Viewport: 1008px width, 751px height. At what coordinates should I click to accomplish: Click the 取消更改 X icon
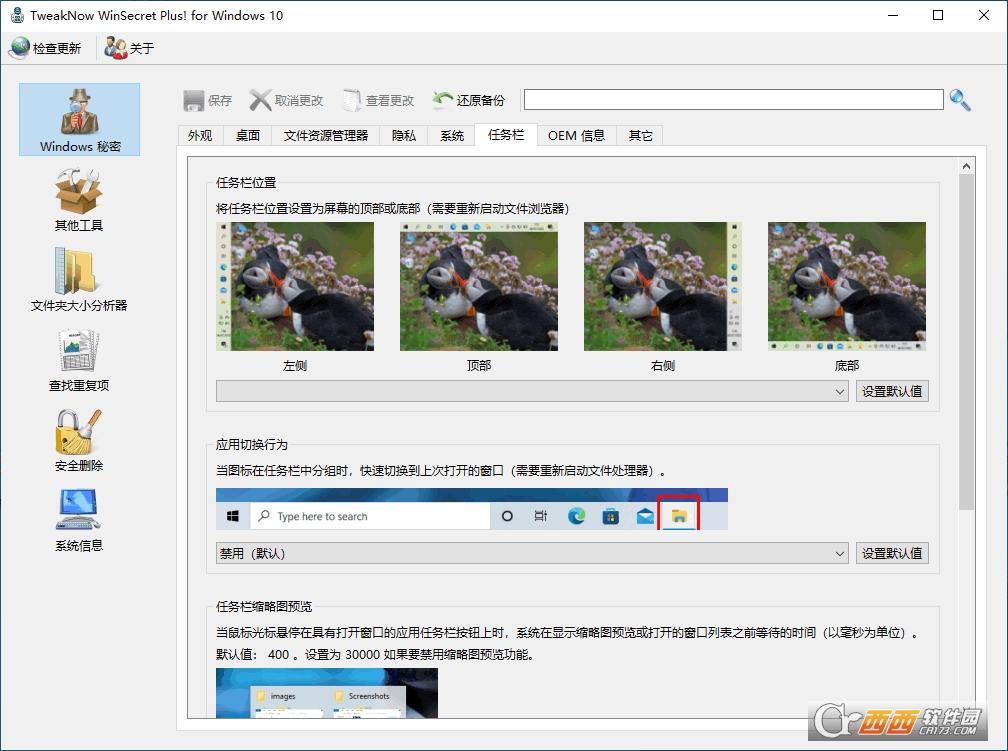(x=260, y=100)
